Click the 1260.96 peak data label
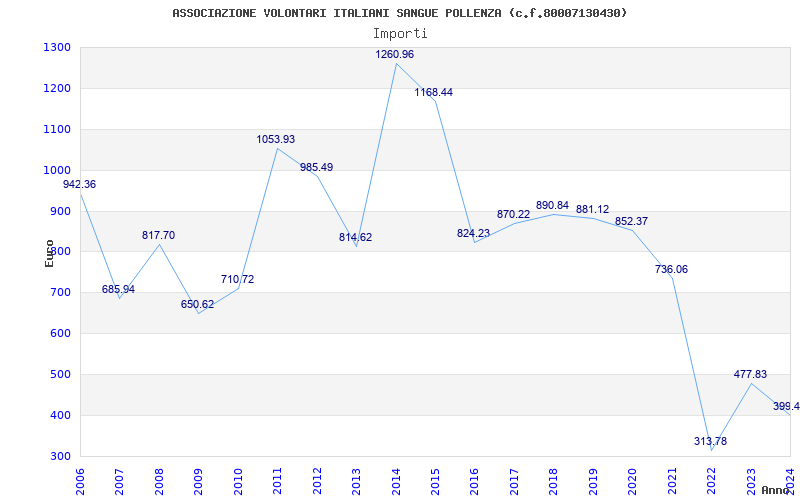800x500 pixels. (x=394, y=54)
